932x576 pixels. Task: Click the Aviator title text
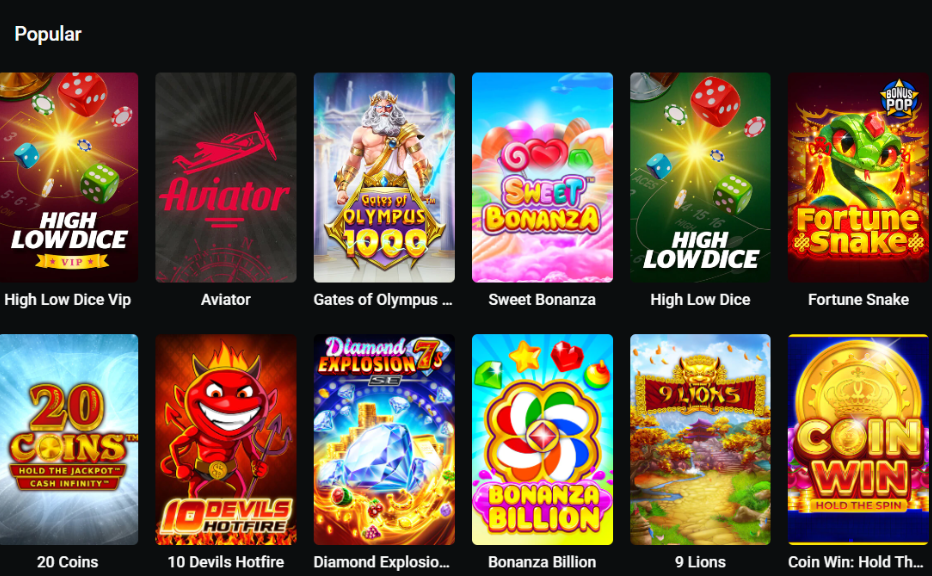226,300
